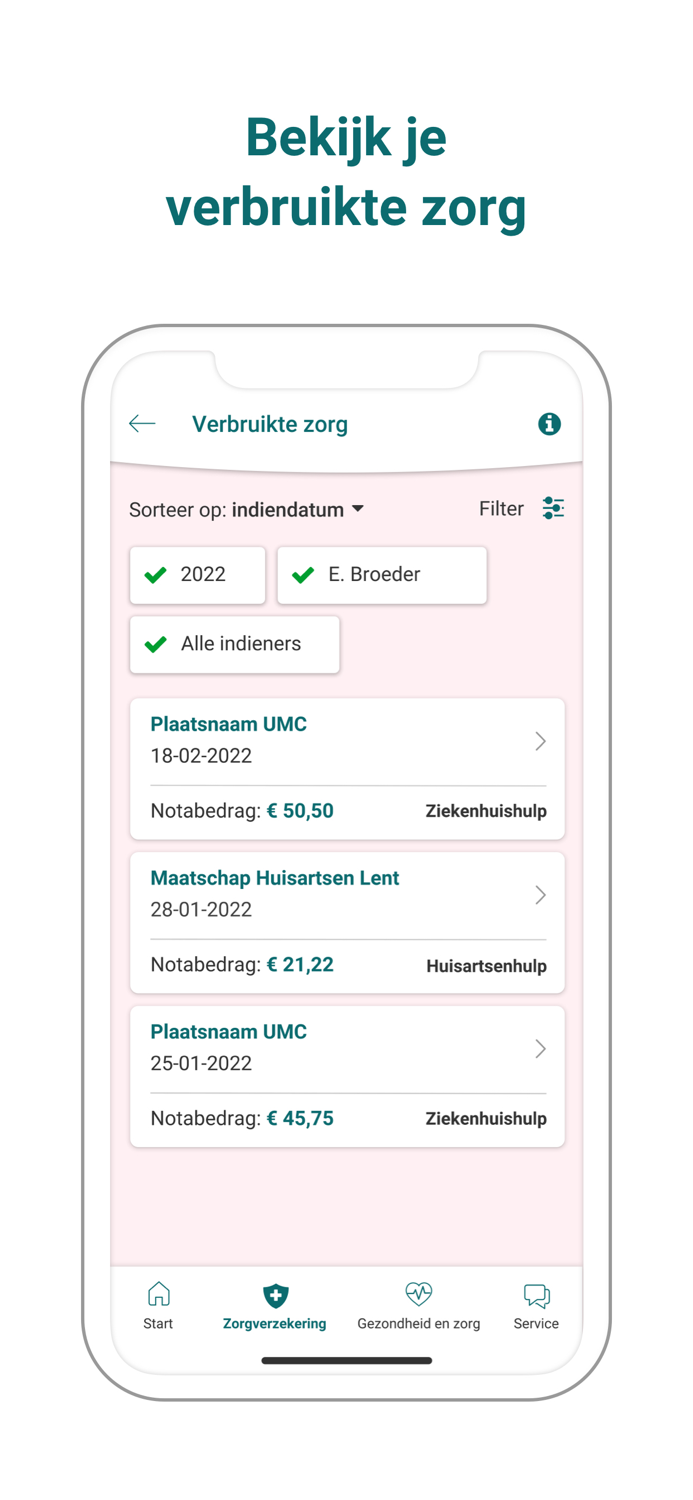Switch to the Service tab
Screen dimensions: 693x1500
[x=536, y=1305]
